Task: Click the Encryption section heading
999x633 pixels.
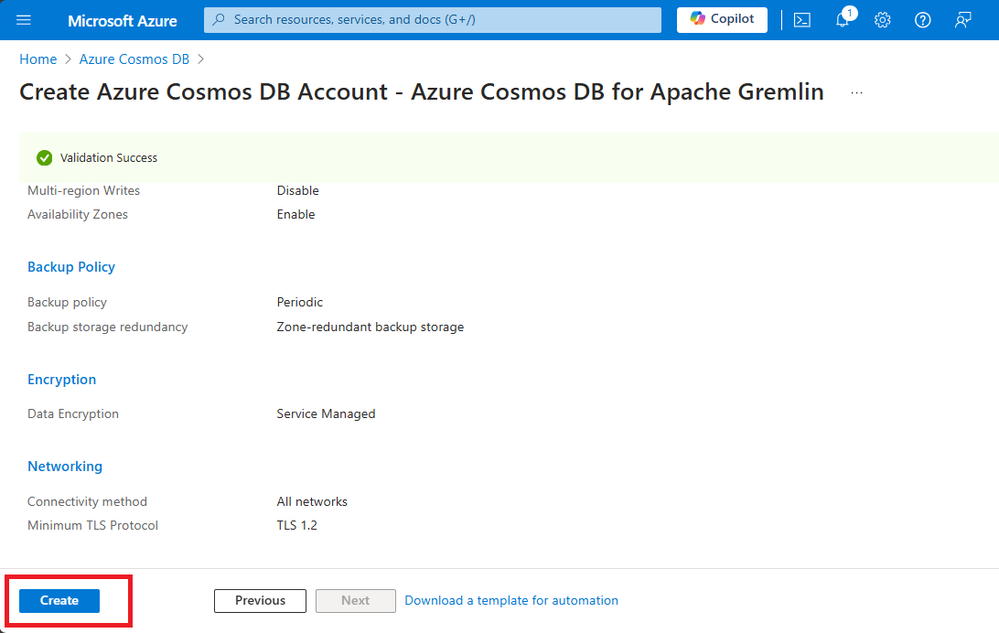Action: (62, 380)
